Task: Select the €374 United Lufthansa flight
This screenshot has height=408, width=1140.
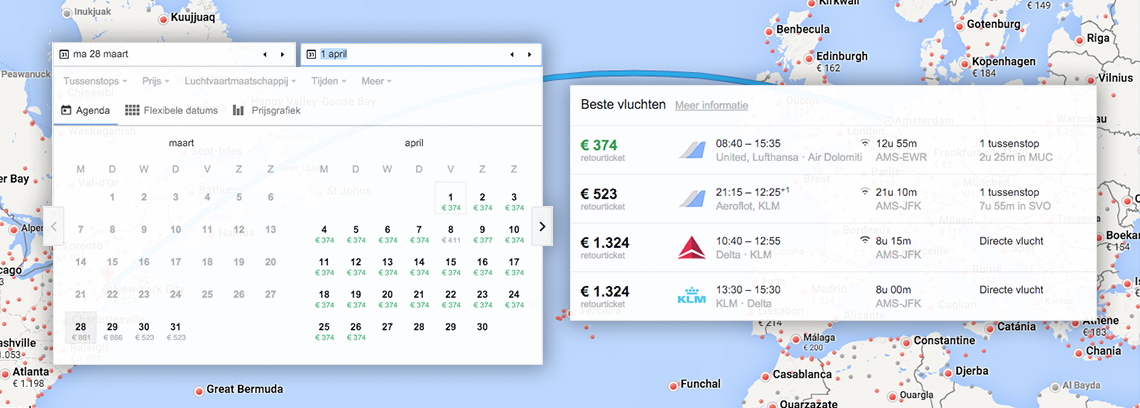Action: pos(832,150)
